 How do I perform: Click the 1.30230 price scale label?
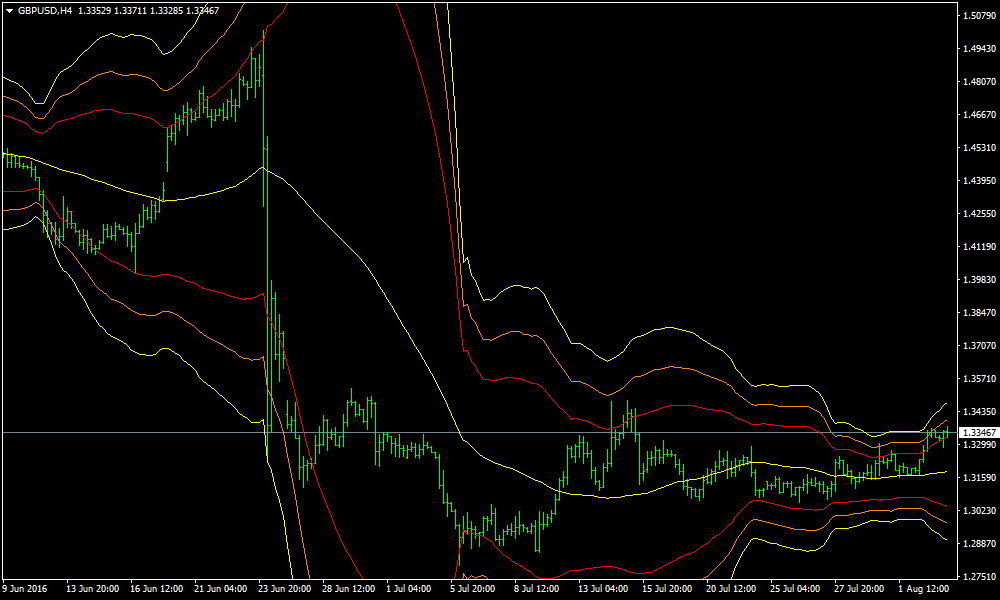(978, 511)
